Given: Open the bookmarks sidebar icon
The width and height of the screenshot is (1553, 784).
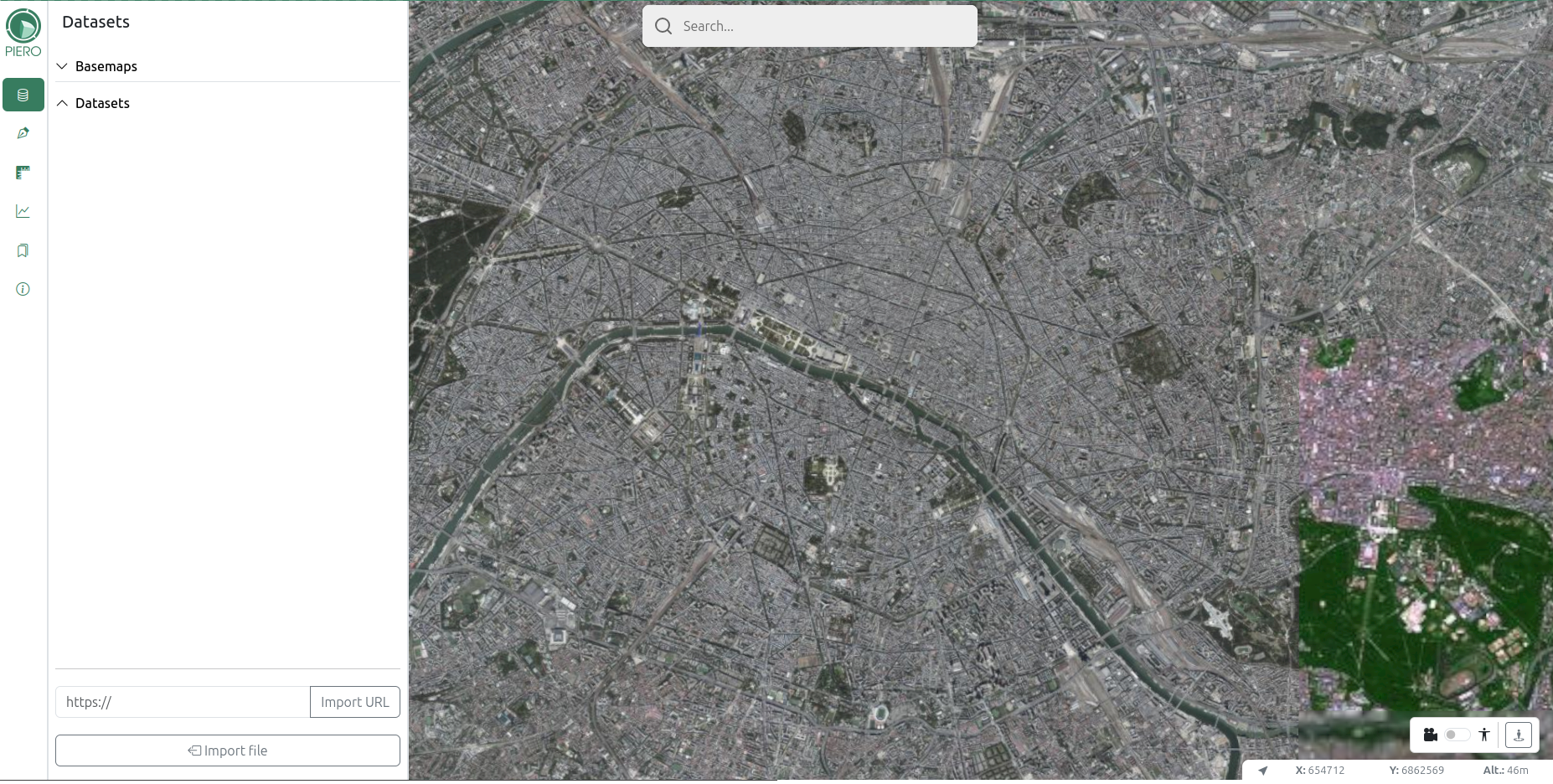Looking at the screenshot, I should tap(23, 250).
